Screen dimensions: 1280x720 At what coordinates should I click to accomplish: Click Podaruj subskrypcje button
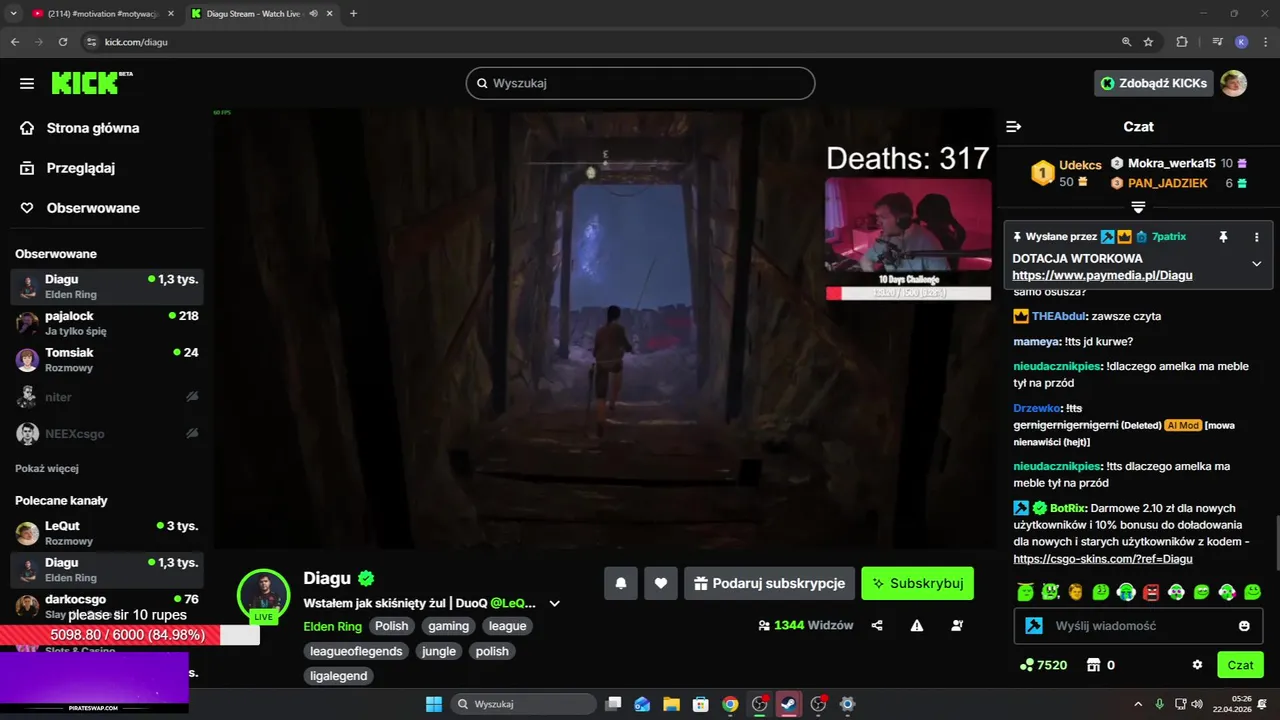click(x=769, y=583)
